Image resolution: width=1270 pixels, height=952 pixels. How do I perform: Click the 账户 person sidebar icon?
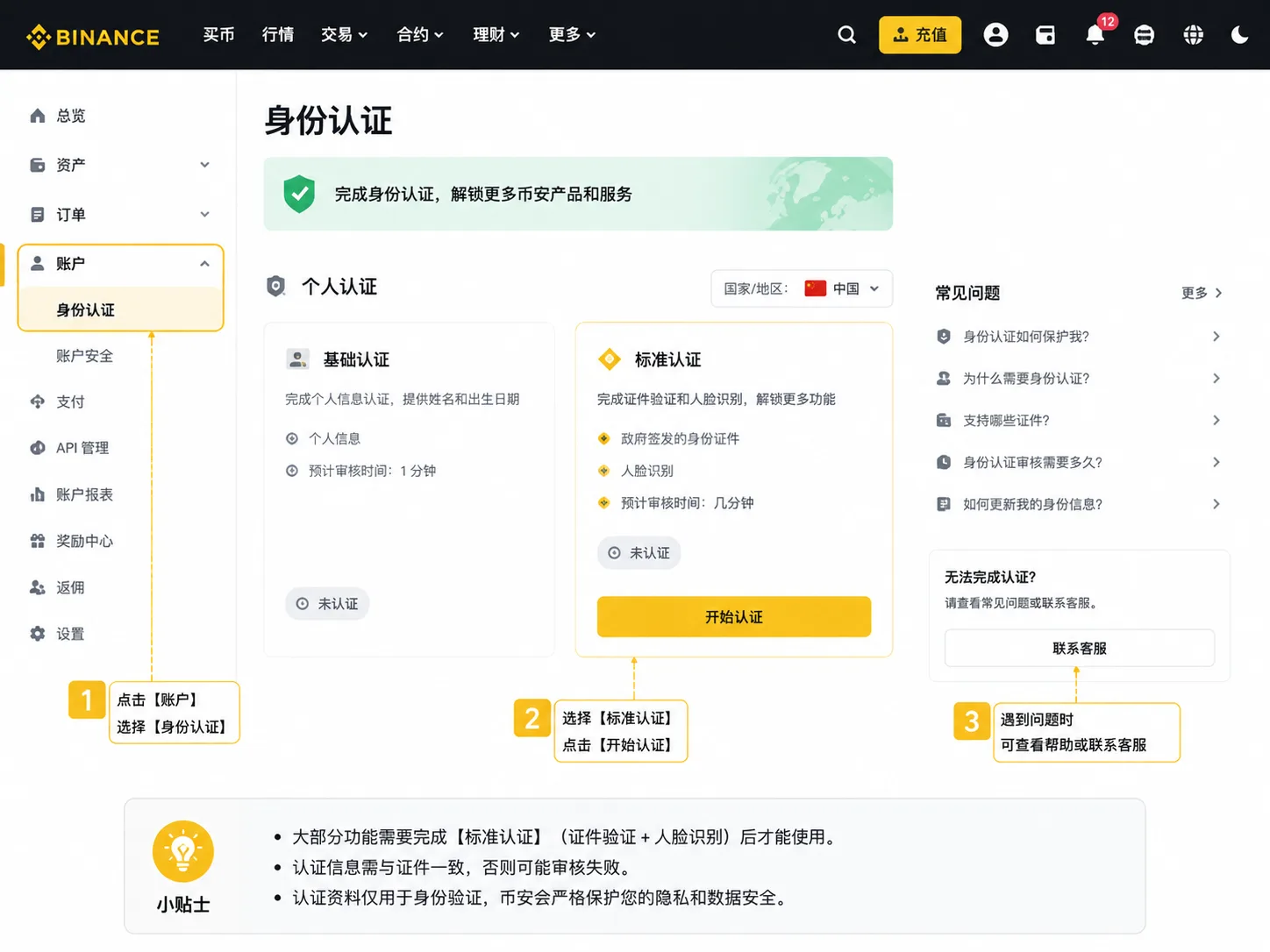37,264
